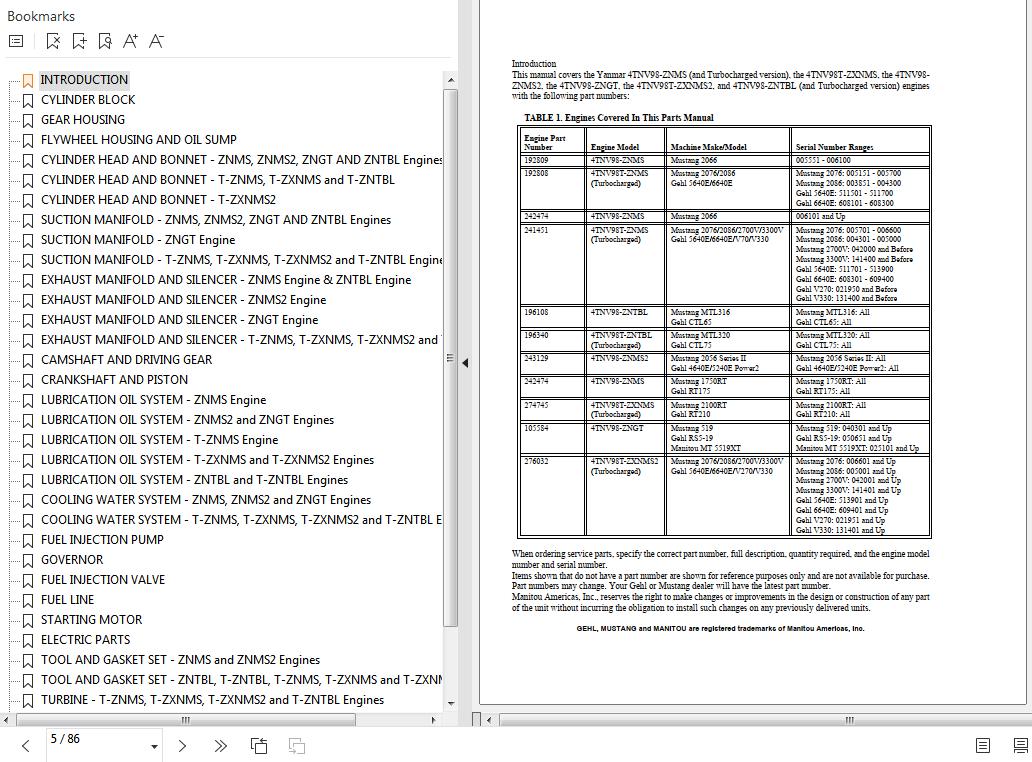This screenshot has height=762, width=1032.
Task: Click the previous view icon next to the last-page arrows
Action: [x=259, y=746]
